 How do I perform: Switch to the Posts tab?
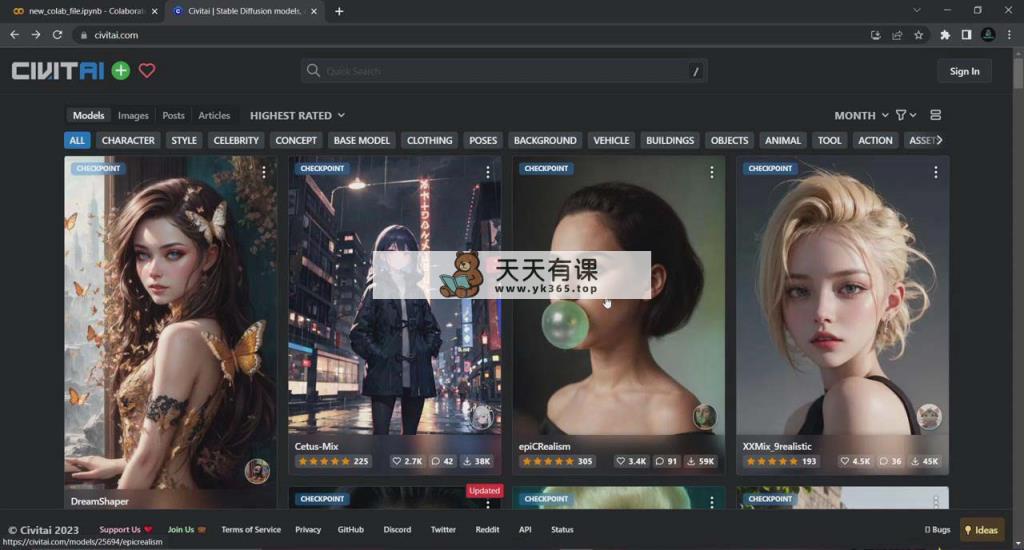click(x=173, y=116)
